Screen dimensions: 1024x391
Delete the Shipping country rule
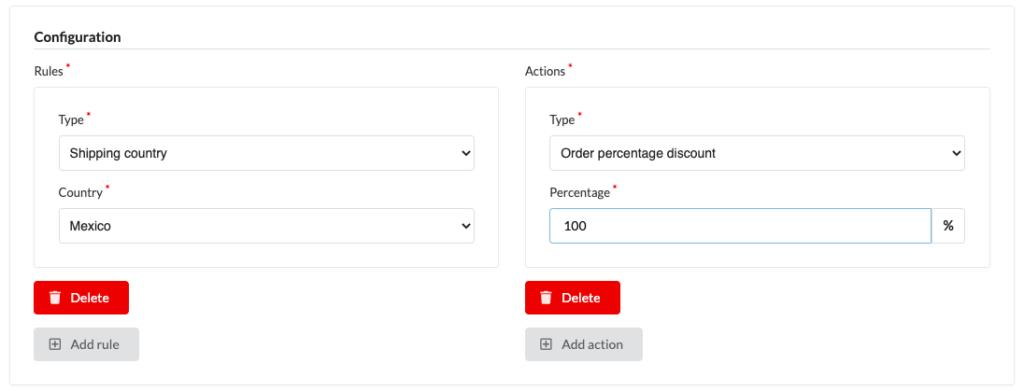(x=82, y=298)
